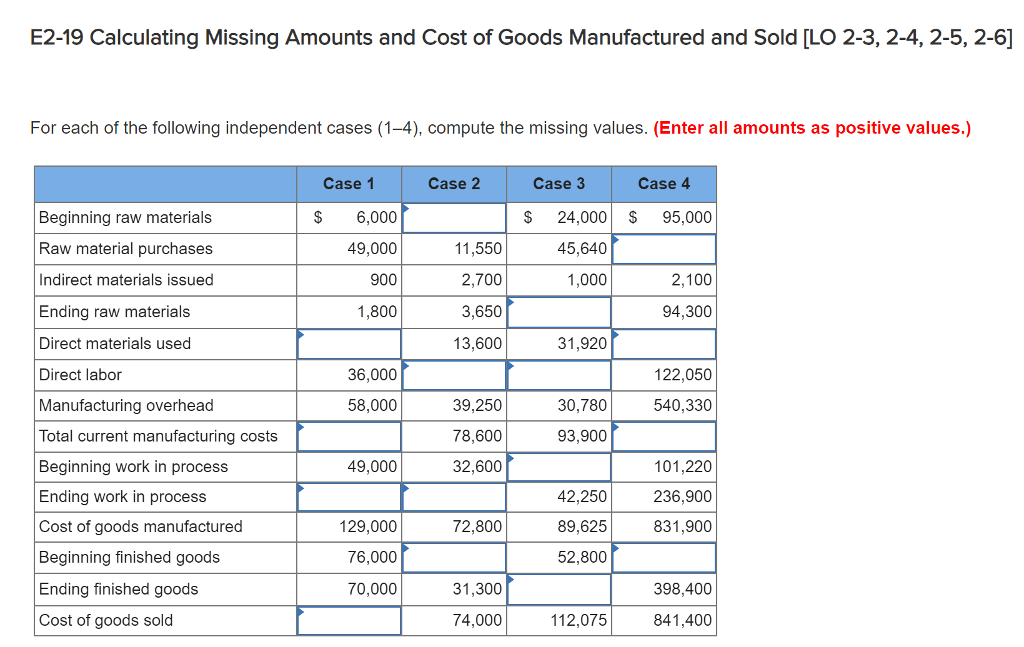Click the Ending work in process input for Case 1
1024x647 pixels.
click(x=348, y=496)
